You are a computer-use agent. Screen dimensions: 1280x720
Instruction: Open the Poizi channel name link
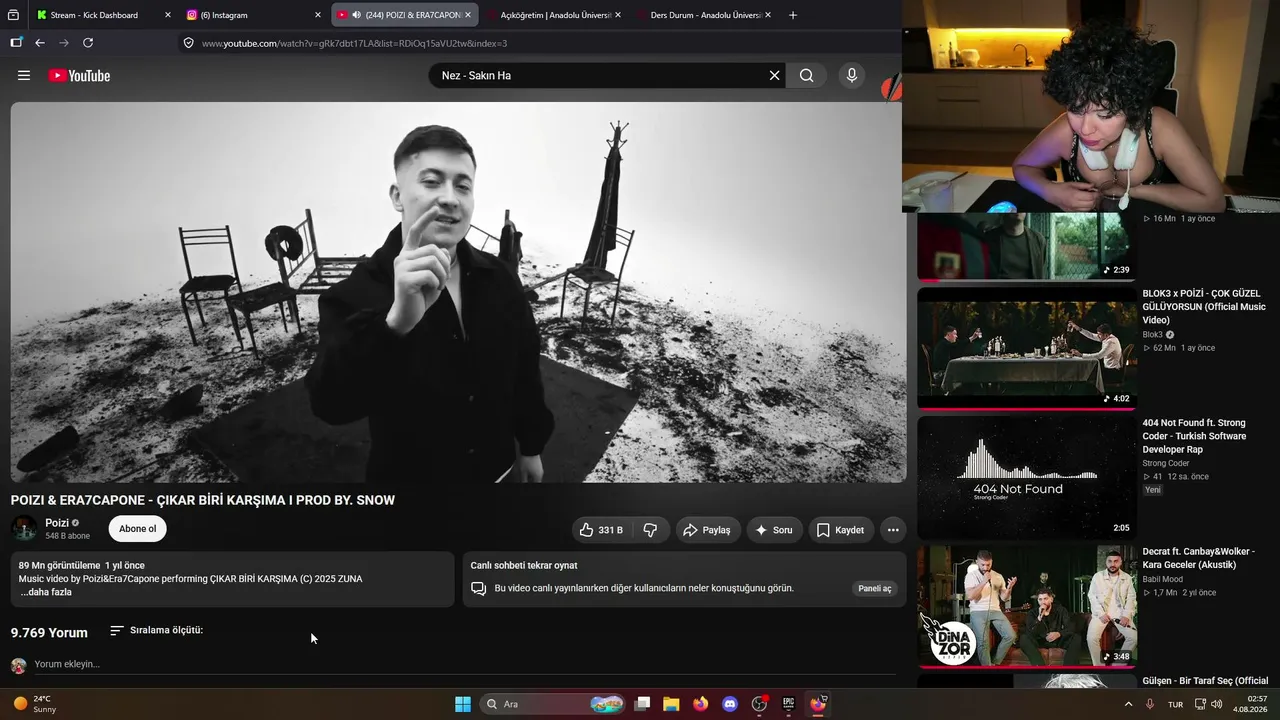[57, 523]
